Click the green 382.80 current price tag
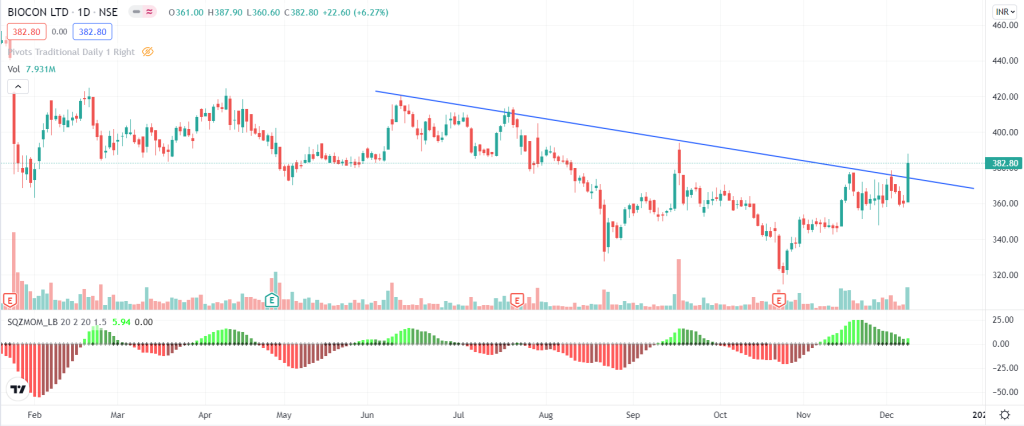The height and width of the screenshot is (426, 1024). point(1004,163)
